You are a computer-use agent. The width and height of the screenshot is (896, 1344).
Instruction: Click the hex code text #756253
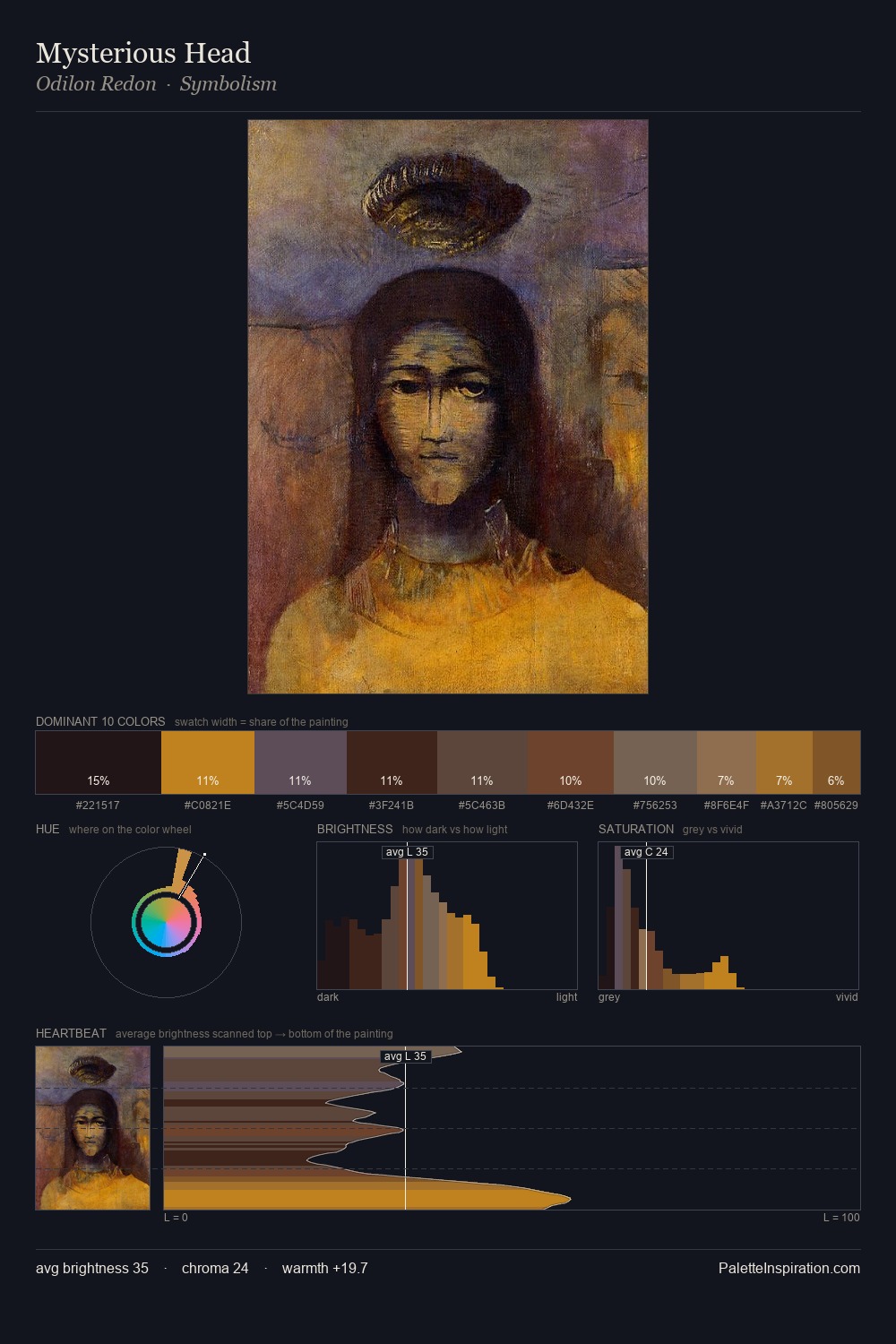(655, 806)
